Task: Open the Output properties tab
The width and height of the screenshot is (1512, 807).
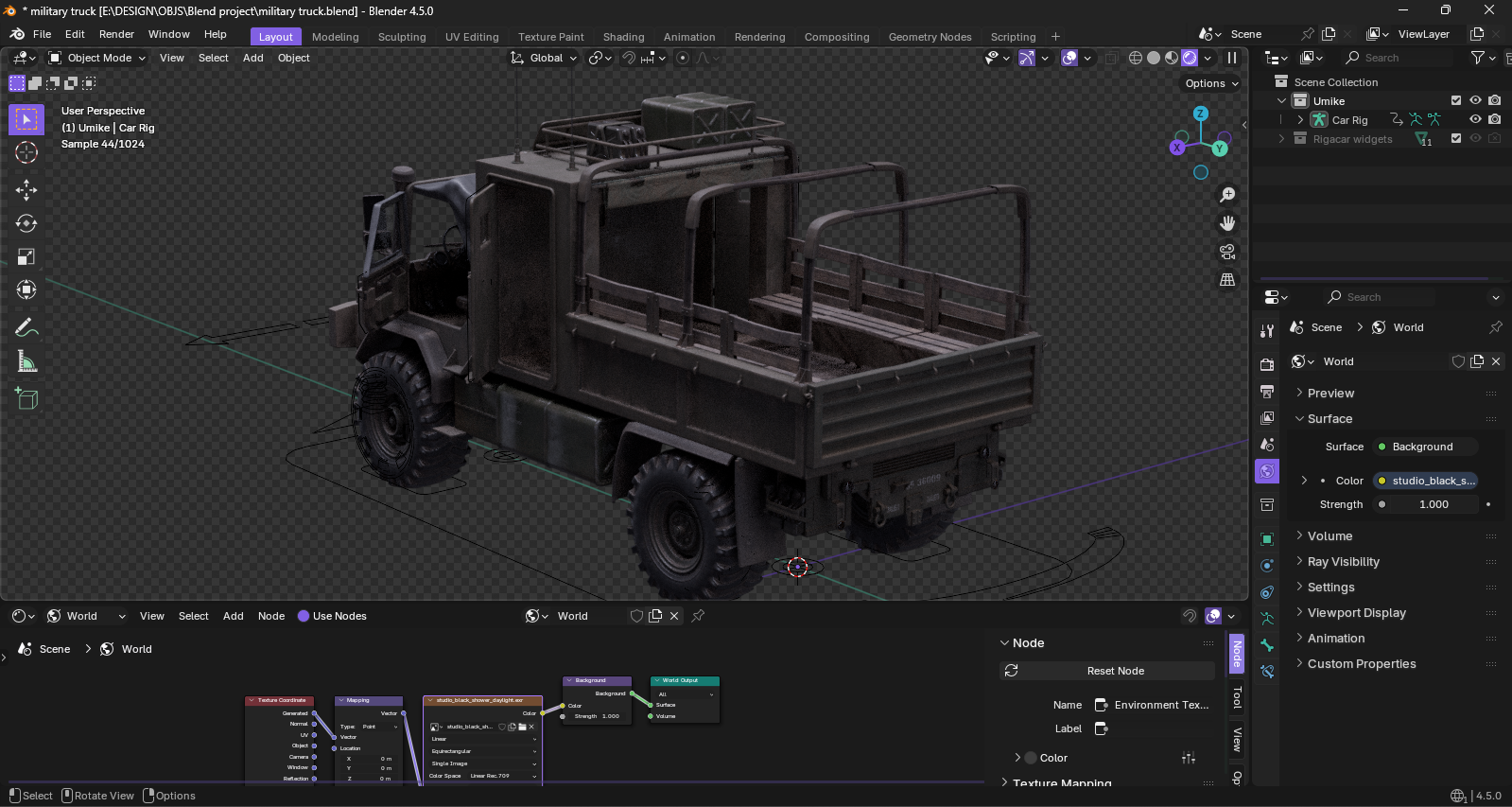Action: coord(1267,392)
